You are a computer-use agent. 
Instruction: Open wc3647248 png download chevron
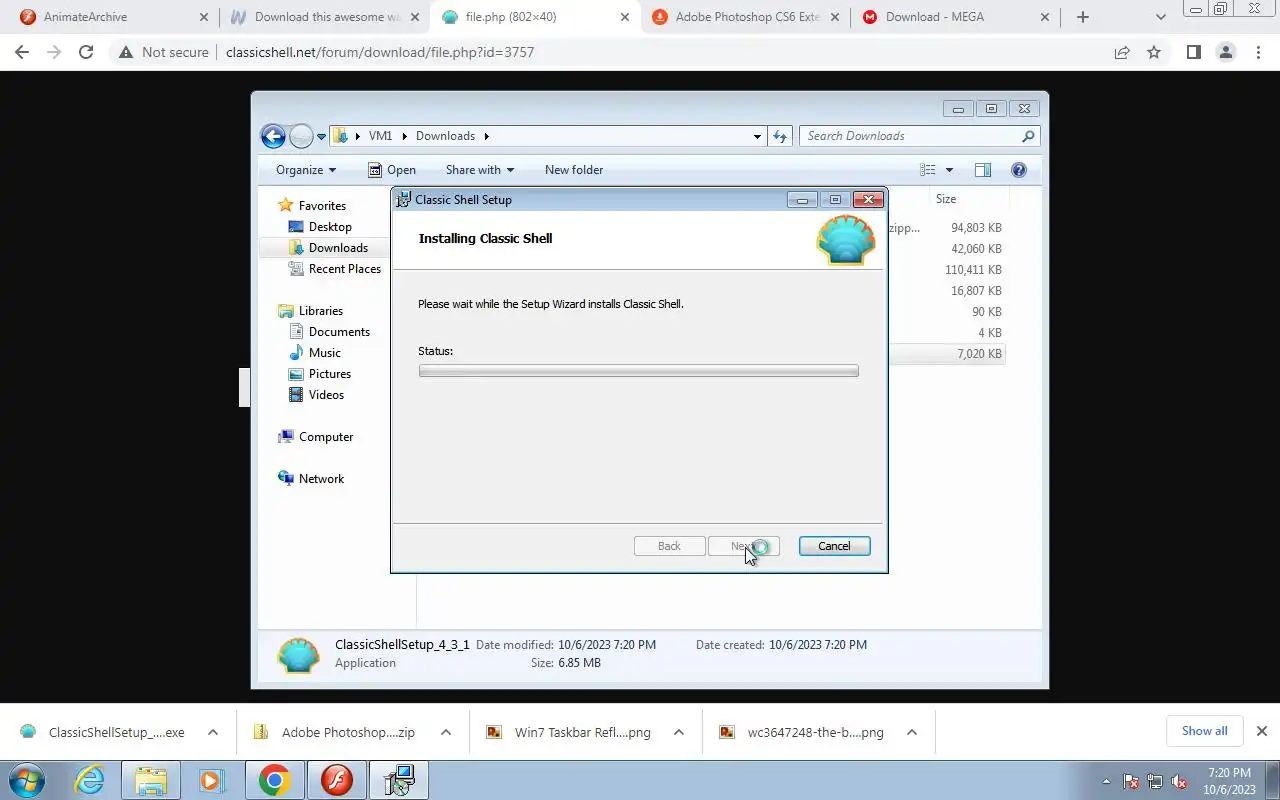tap(912, 733)
